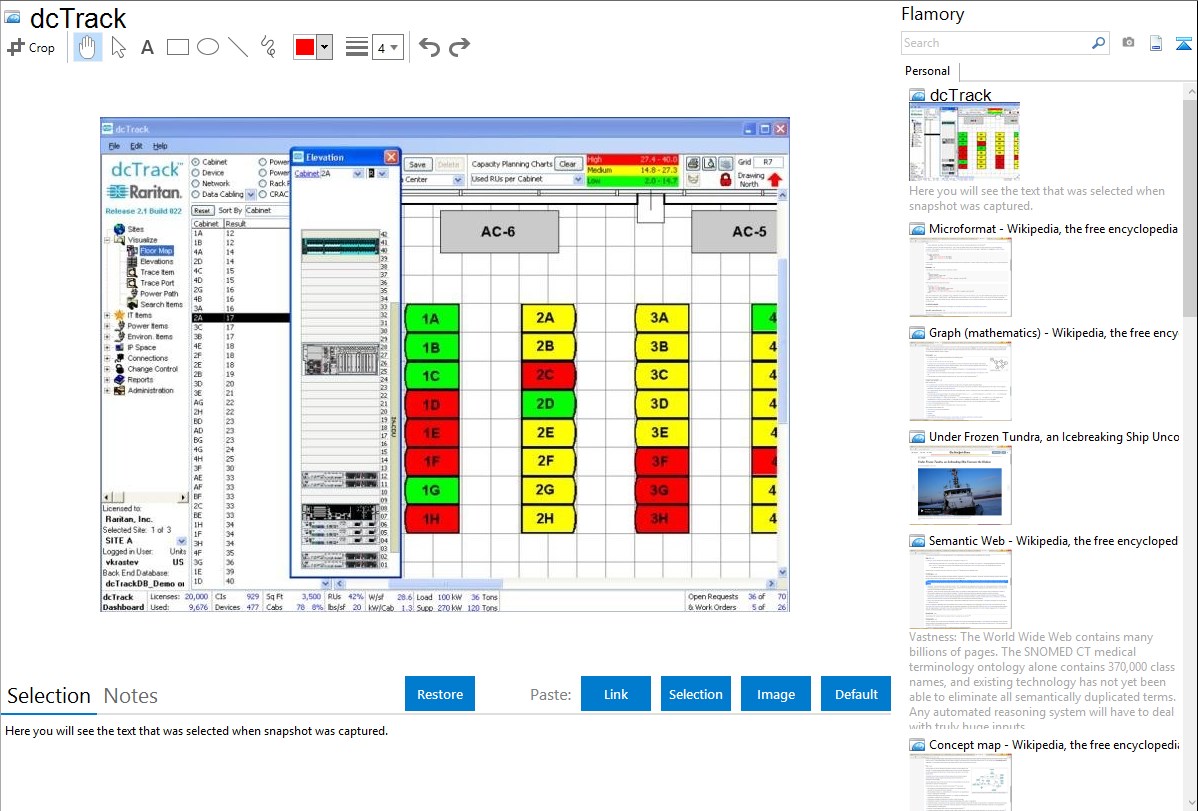
Task: Pick the ellipse shape tool
Action: click(x=208, y=47)
